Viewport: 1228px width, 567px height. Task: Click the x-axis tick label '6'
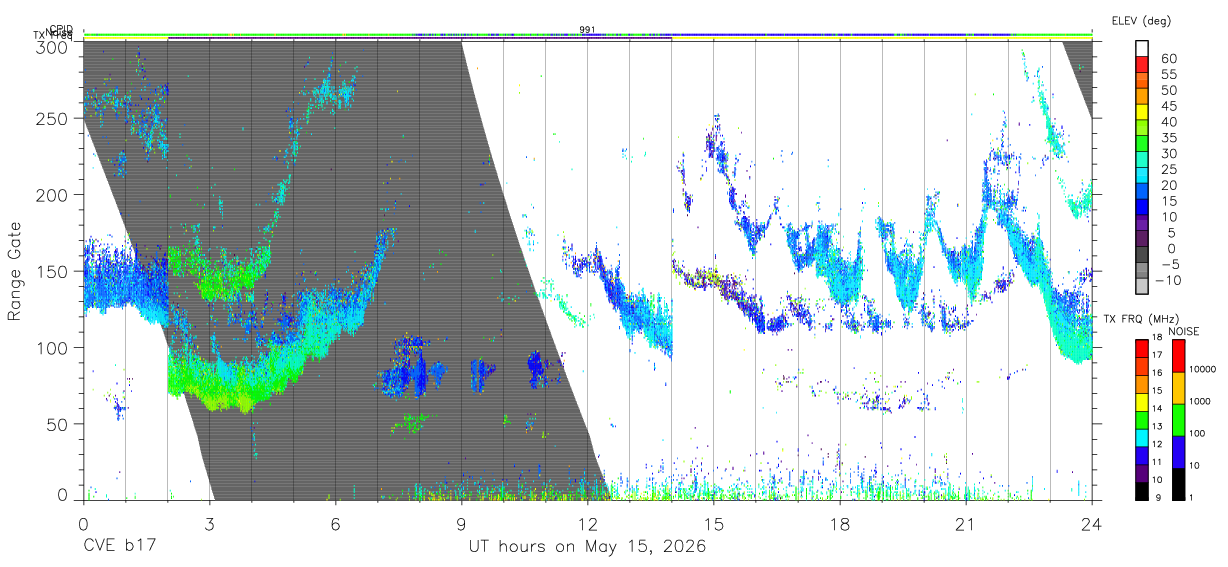(335, 523)
